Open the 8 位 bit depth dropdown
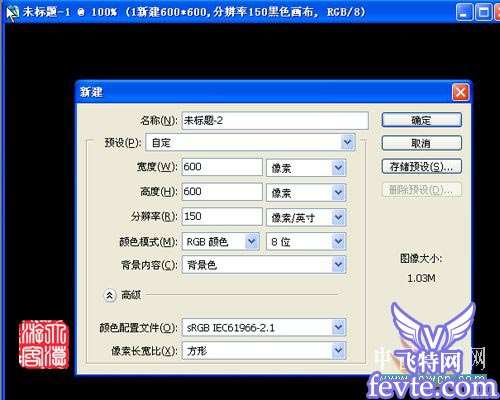 tap(306, 242)
